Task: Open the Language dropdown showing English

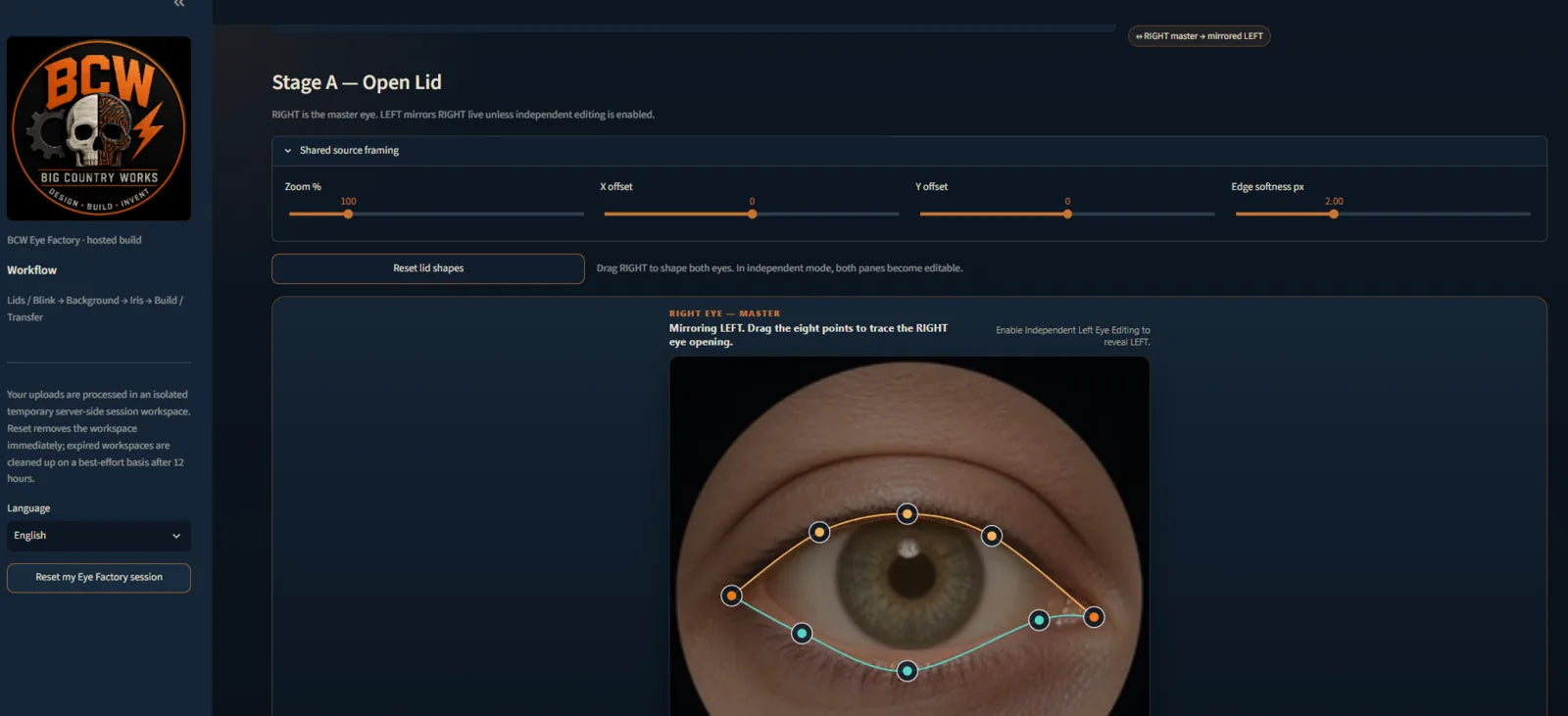Action: pos(99,536)
